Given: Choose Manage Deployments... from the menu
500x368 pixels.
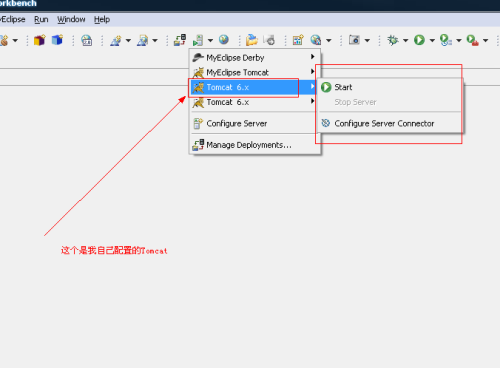Looking at the screenshot, I should click(x=255, y=145).
